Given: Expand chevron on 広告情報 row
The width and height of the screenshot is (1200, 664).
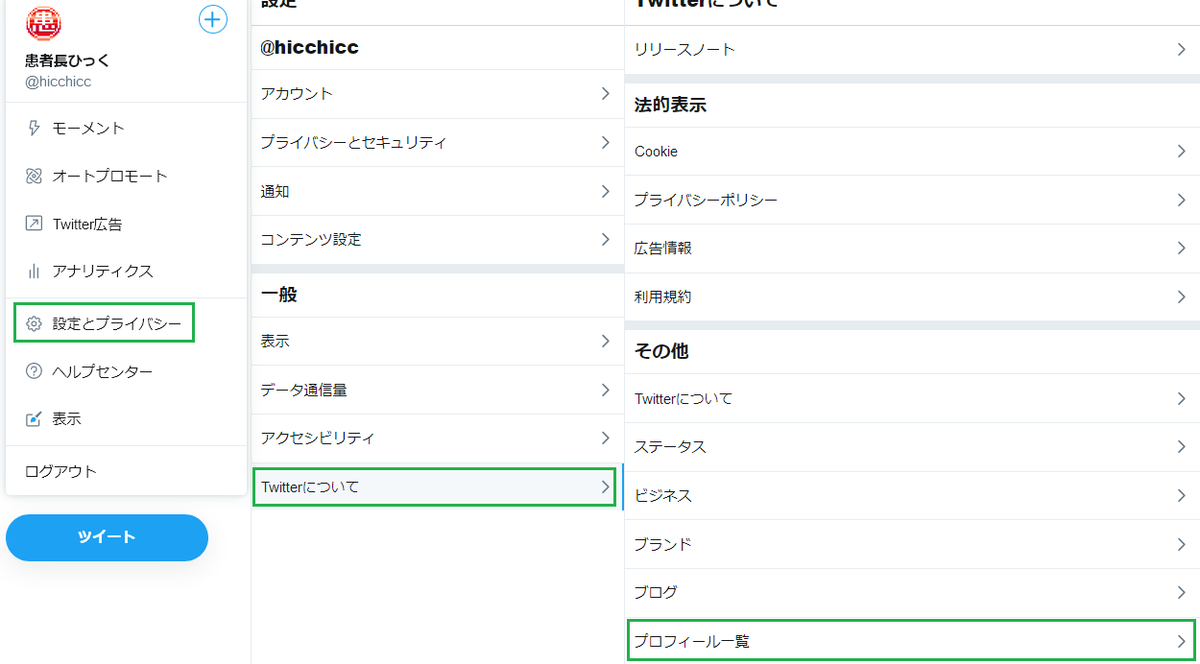Looking at the screenshot, I should [x=1181, y=248].
